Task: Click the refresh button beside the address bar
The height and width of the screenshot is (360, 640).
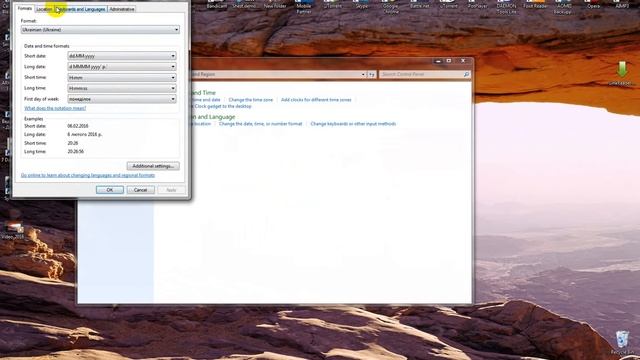Action: point(371,74)
